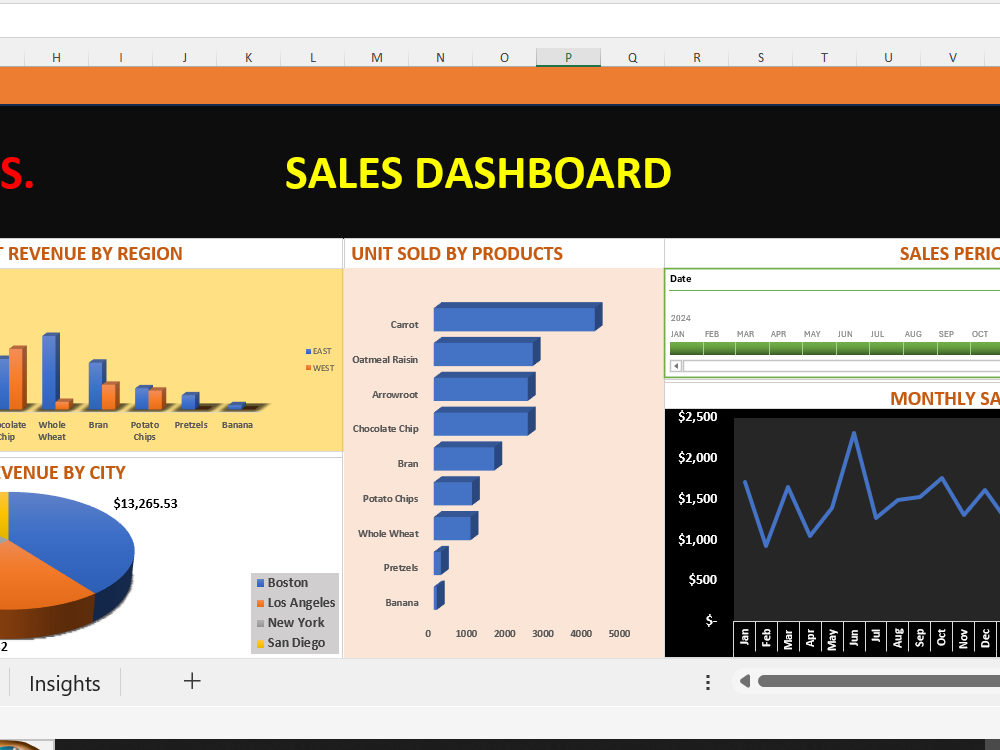This screenshot has width=1000, height=750.
Task: Select column V header
Action: click(953, 57)
